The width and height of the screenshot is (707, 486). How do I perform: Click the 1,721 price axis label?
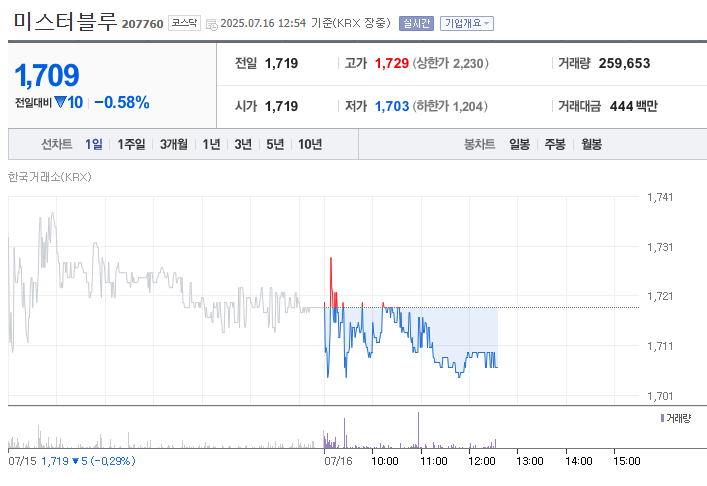tap(660, 296)
